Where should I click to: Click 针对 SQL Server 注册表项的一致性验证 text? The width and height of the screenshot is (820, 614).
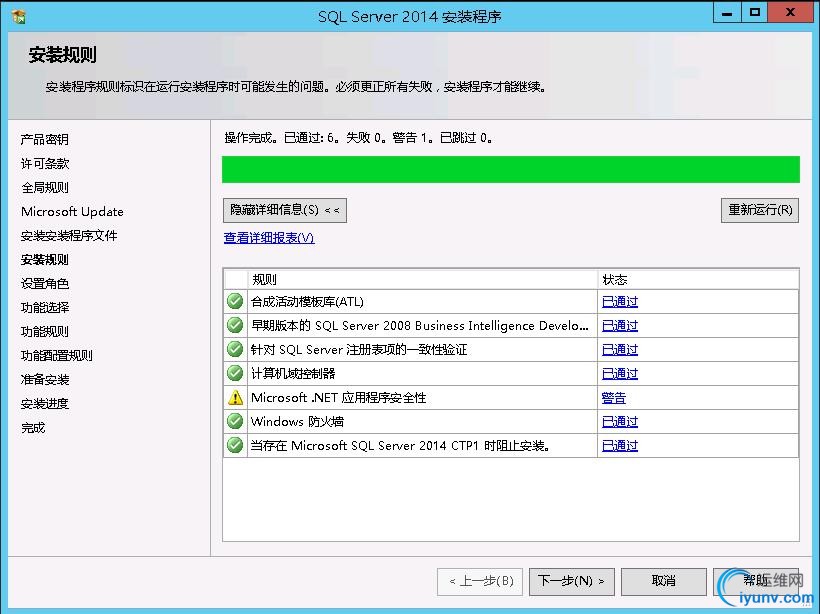pos(359,350)
